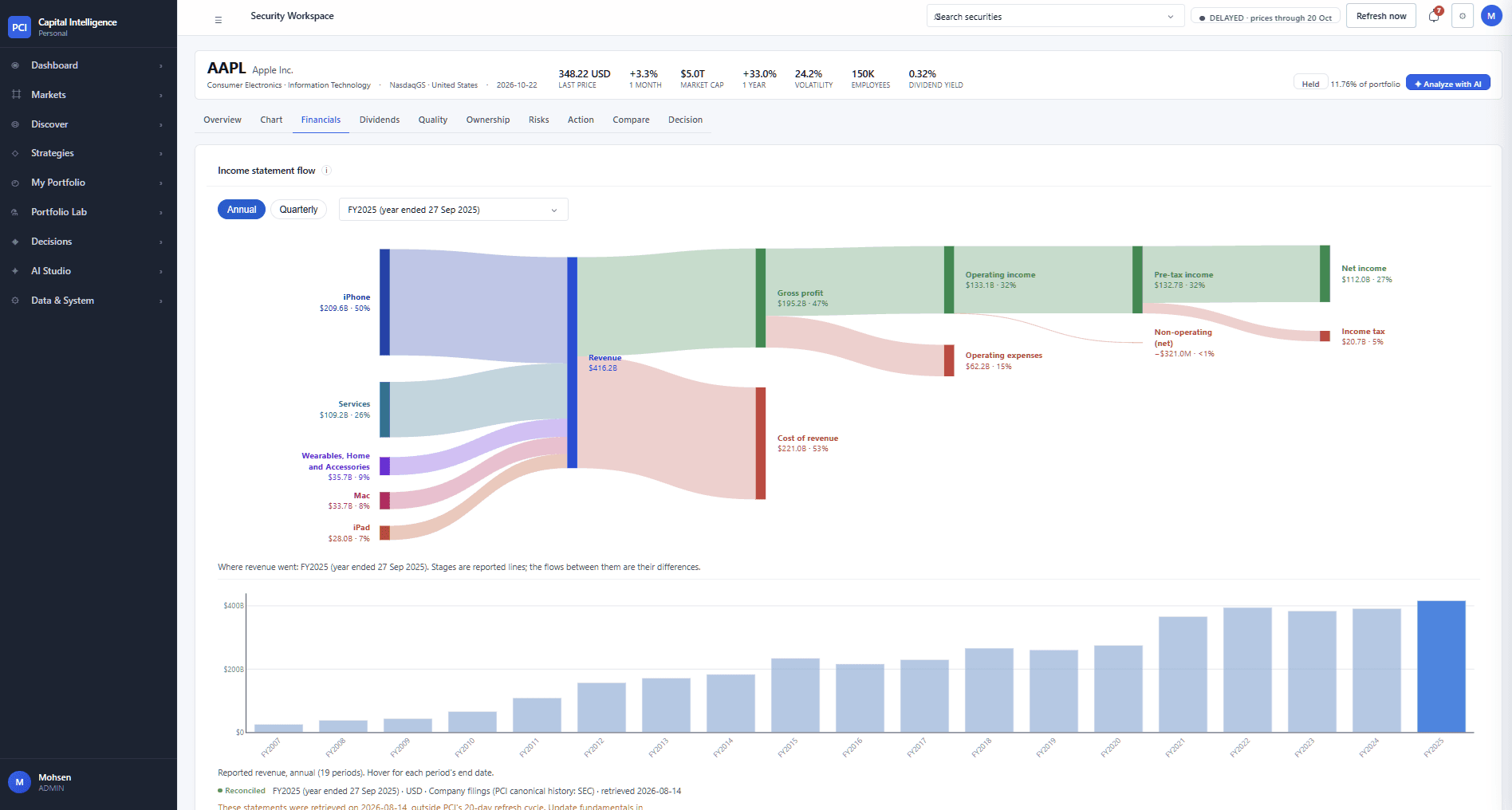The image size is (1512, 810).
Task: Click the Cost of revenue Sankey node
Action: 761,443
